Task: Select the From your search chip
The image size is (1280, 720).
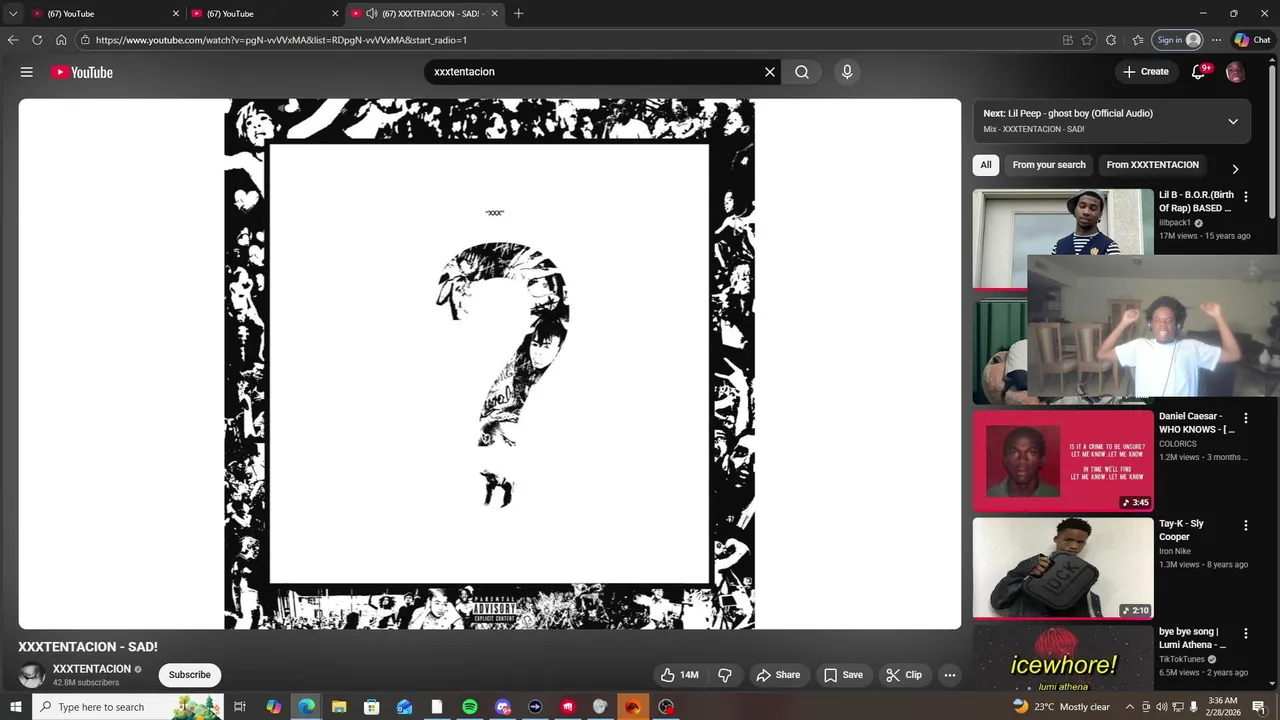Action: pyautogui.click(x=1049, y=165)
